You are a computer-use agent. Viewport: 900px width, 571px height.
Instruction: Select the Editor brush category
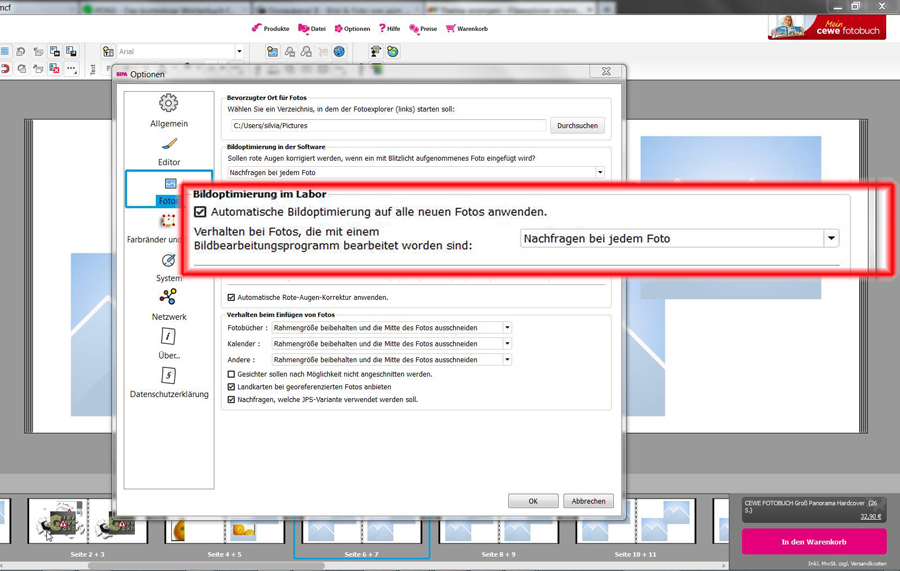(x=169, y=152)
